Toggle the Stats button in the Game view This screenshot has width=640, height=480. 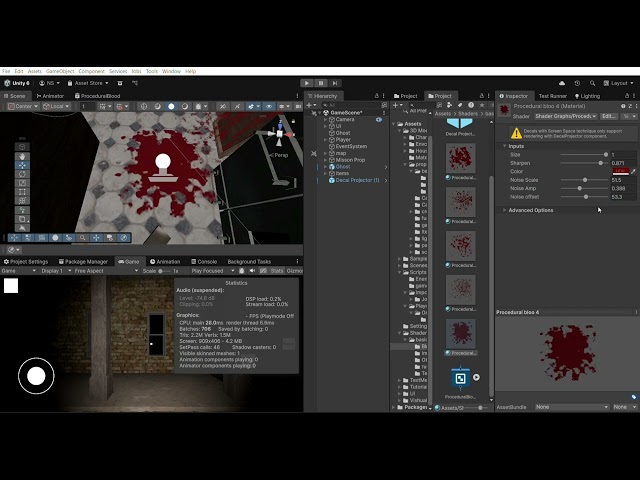point(276,271)
